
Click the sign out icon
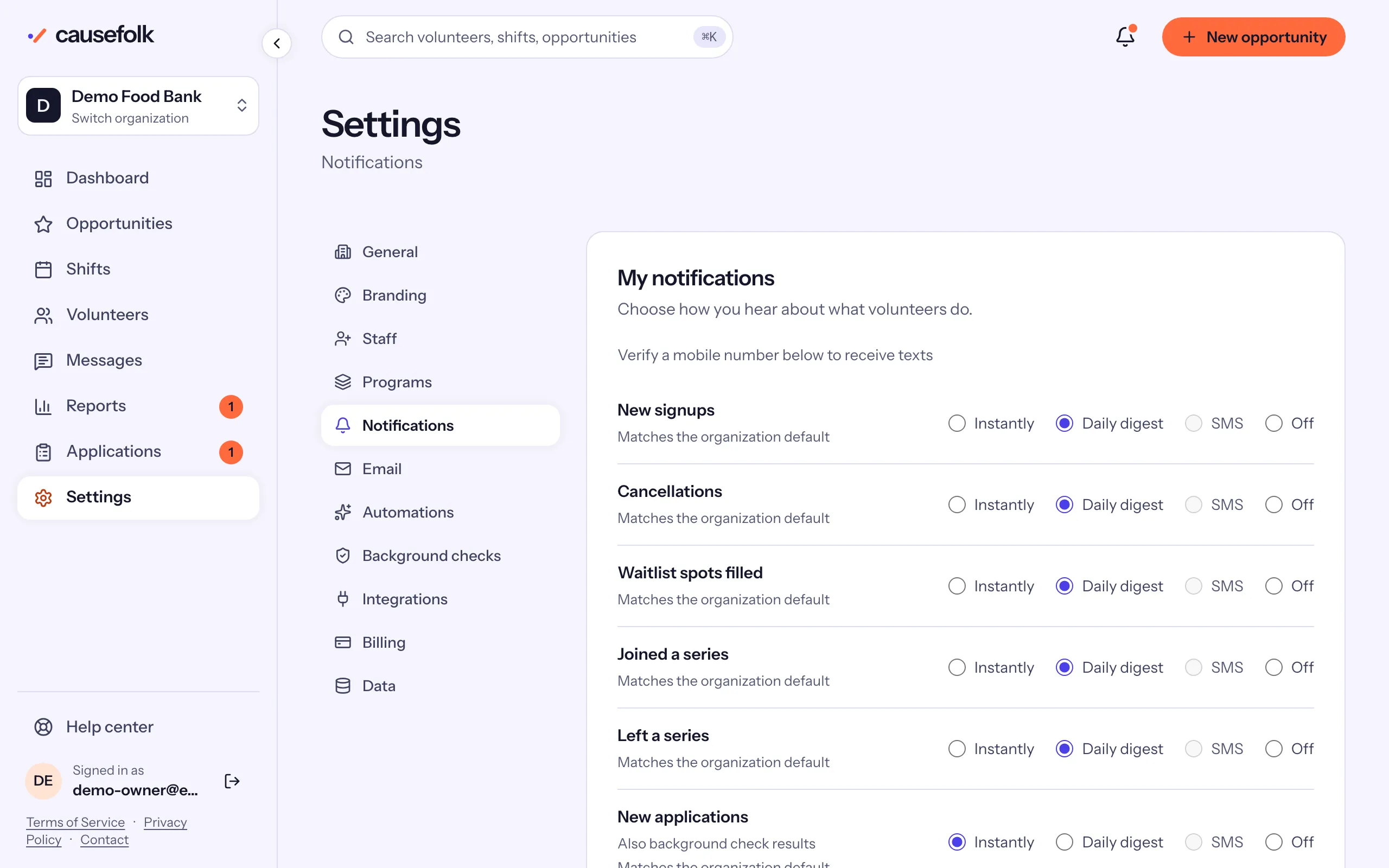(x=232, y=781)
